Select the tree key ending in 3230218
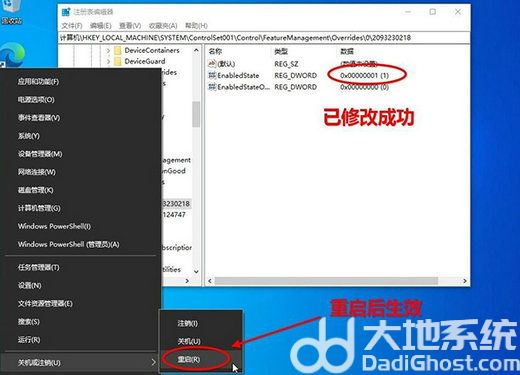Viewport: 520px width, 375px height. tap(176, 203)
